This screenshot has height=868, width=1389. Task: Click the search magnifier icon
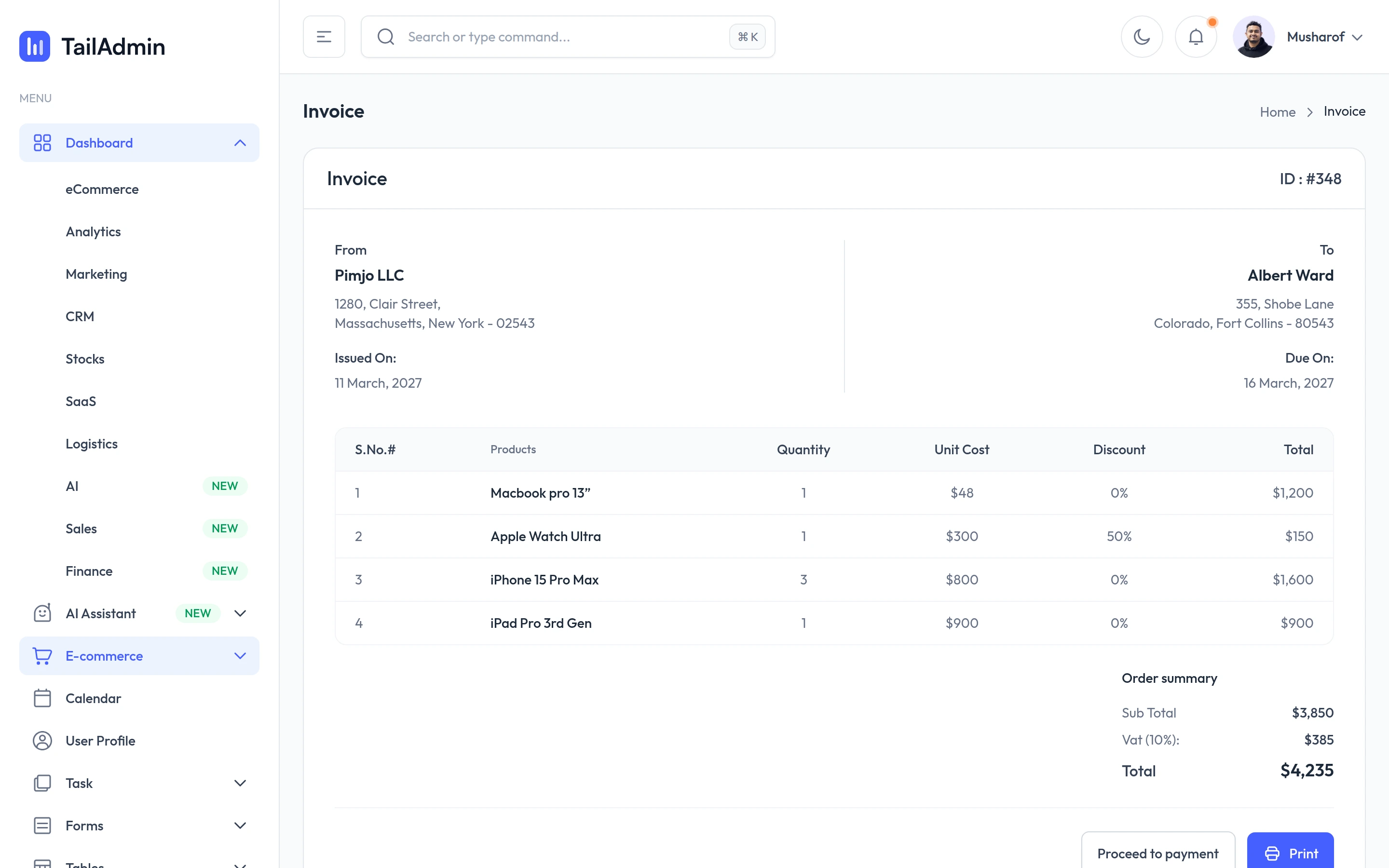pos(386,37)
